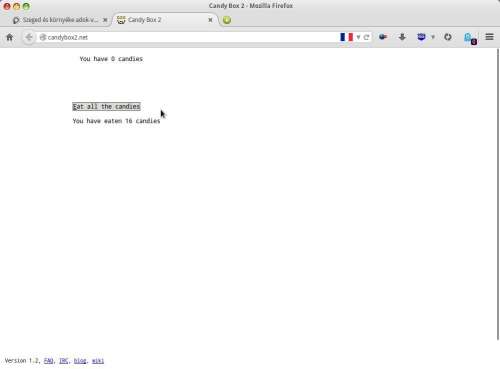Open the dropdown arrow next to the flag
500x369 pixels.
coord(358,37)
